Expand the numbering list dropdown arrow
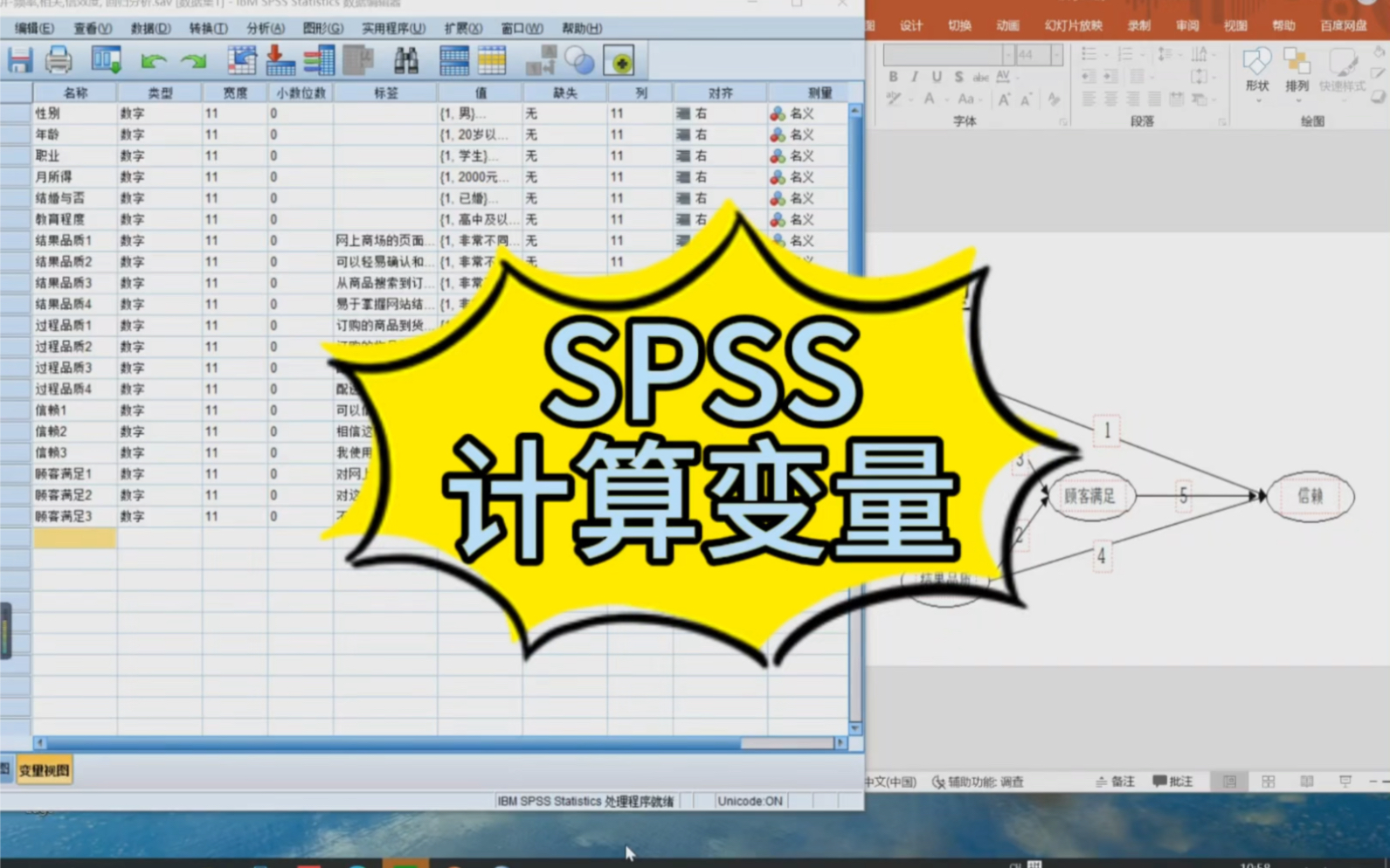 pos(1143,54)
